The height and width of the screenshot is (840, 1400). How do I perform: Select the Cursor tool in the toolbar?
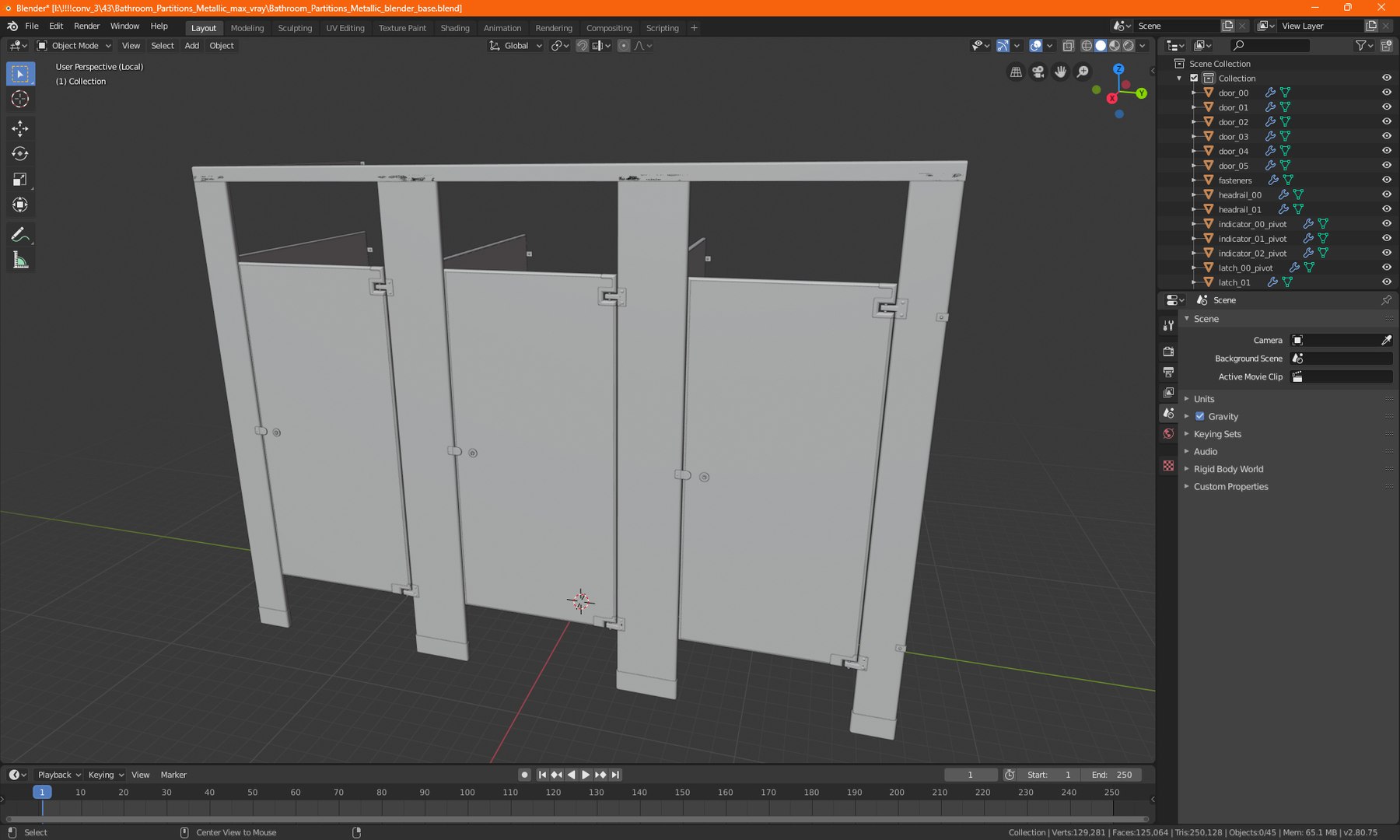pos(20,99)
